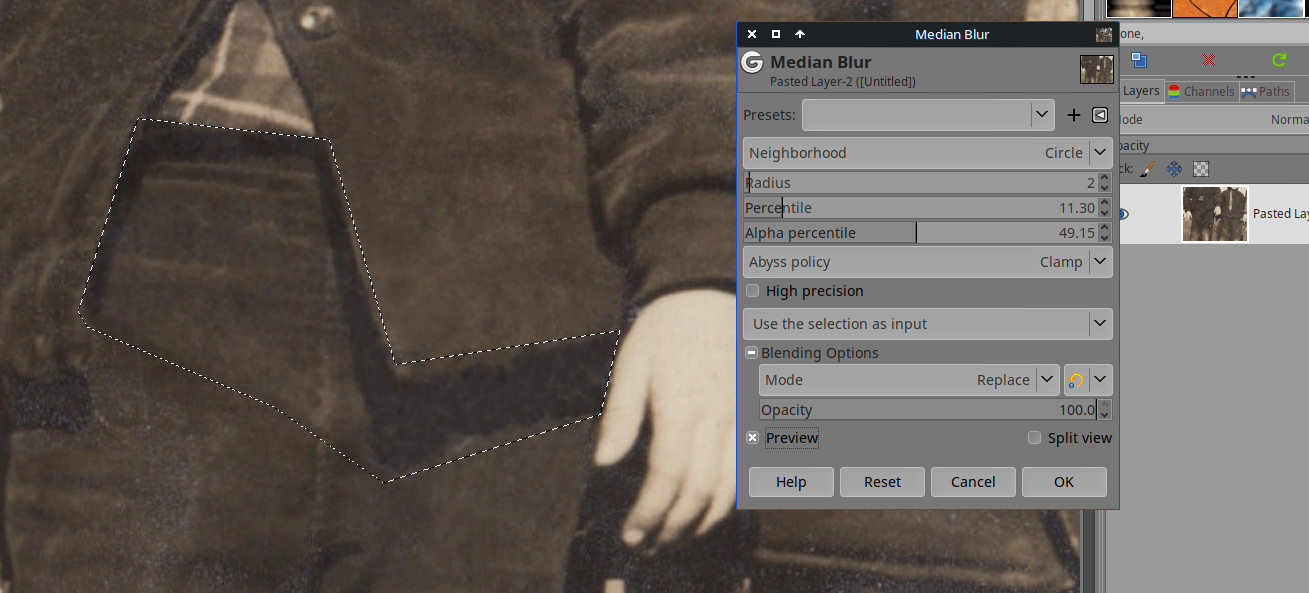The width and height of the screenshot is (1309, 593).
Task: Uncheck the Preview checkbox
Action: [753, 438]
